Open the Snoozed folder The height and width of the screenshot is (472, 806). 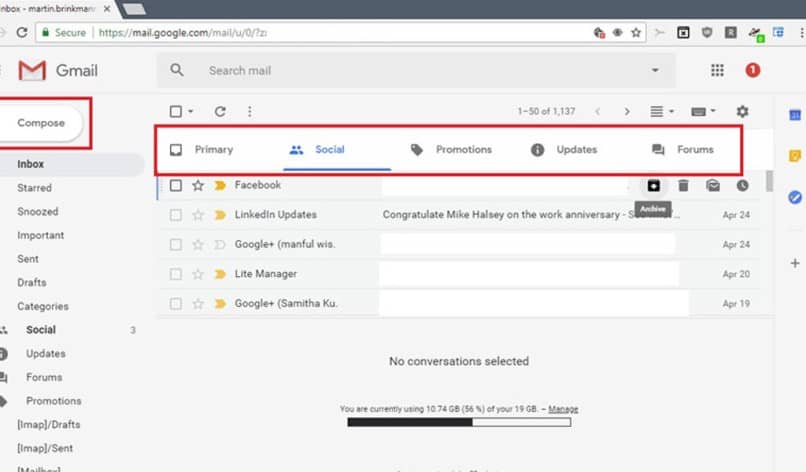38,211
